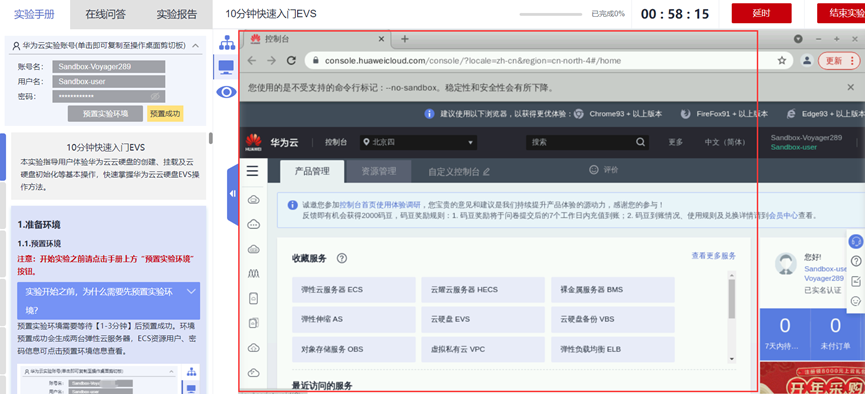Click the cloud icon below the pages icon
The image size is (865, 394).
[254, 347]
